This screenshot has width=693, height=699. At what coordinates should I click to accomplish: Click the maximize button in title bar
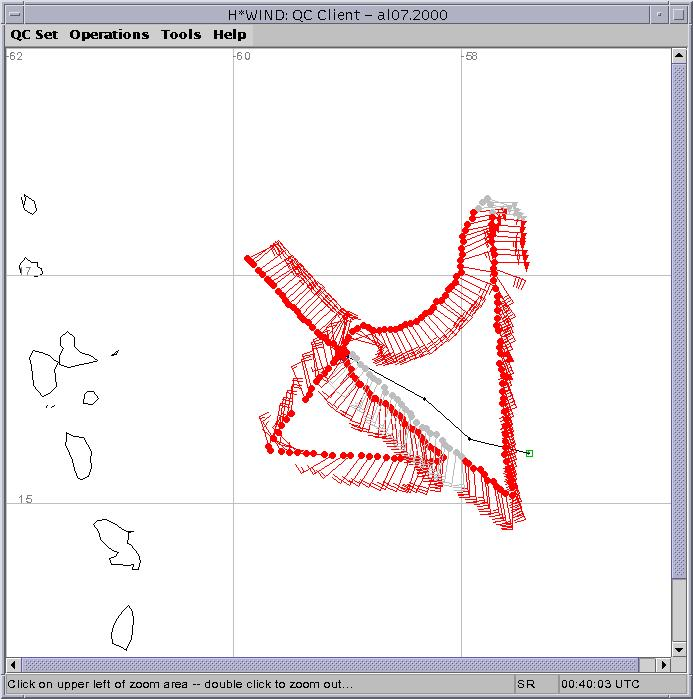coord(680,14)
